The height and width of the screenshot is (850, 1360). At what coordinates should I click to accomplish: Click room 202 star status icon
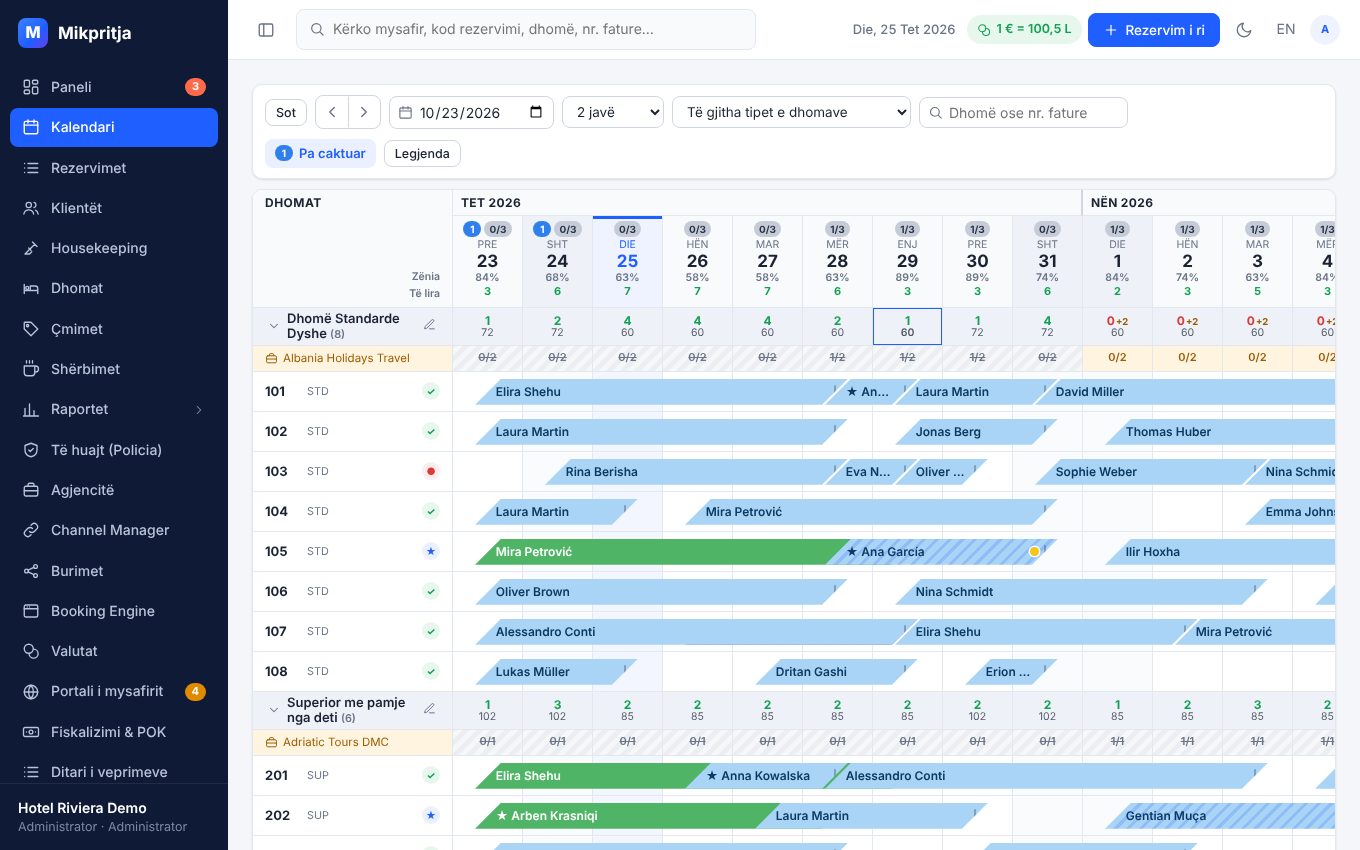tap(431, 815)
